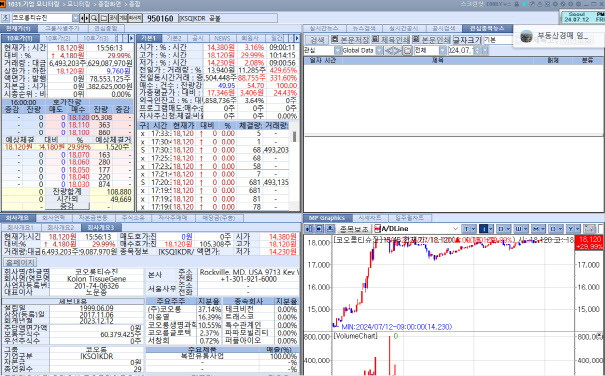This screenshot has width=605, height=376.
Task: Click the 홈페이지 button in the company overview
Action: [20, 263]
